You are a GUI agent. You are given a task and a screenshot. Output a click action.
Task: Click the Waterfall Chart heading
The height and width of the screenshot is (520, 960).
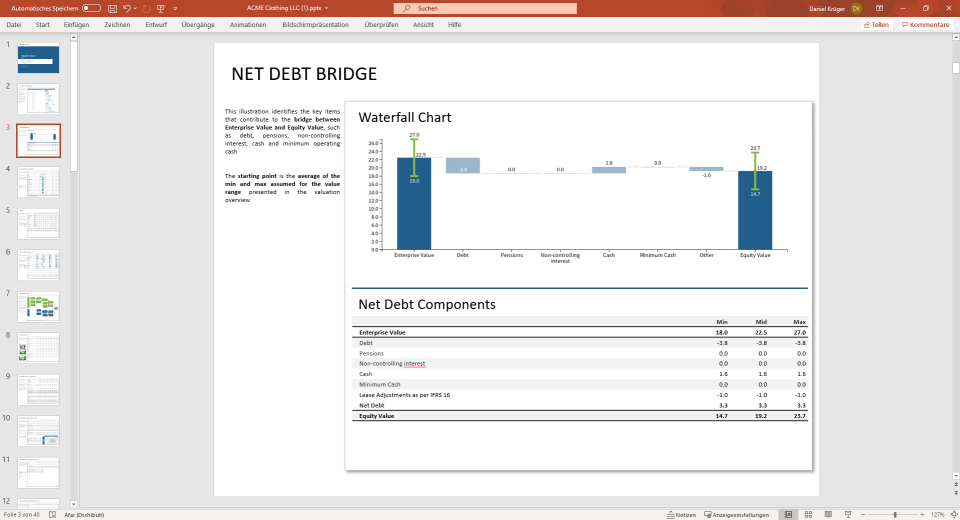tap(405, 118)
